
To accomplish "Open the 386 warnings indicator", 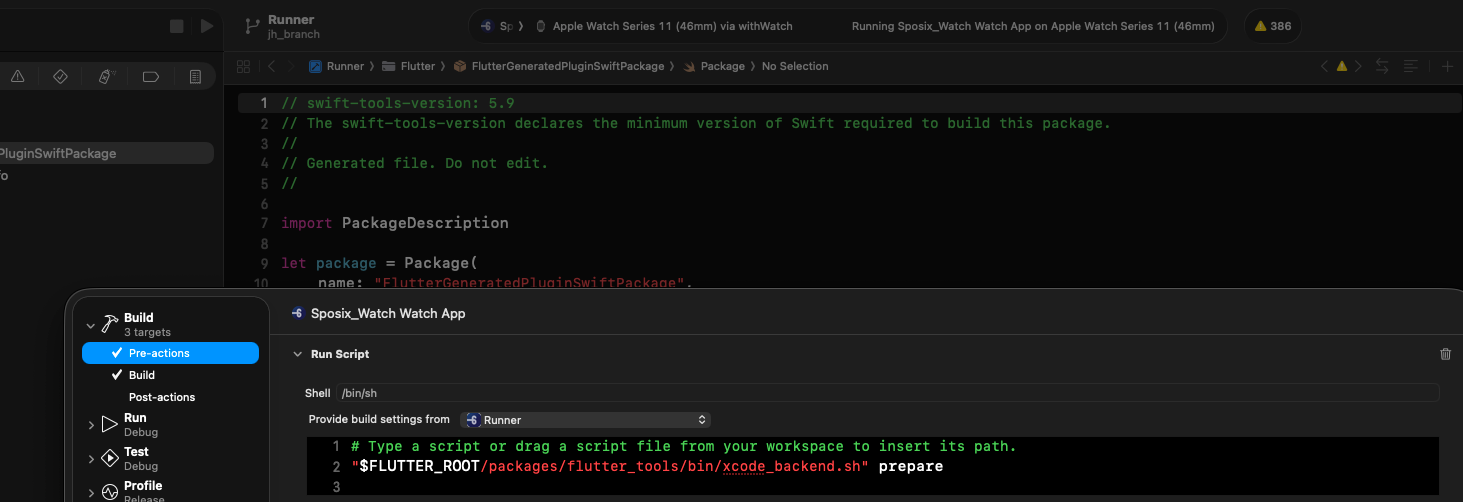I will point(1272,26).
